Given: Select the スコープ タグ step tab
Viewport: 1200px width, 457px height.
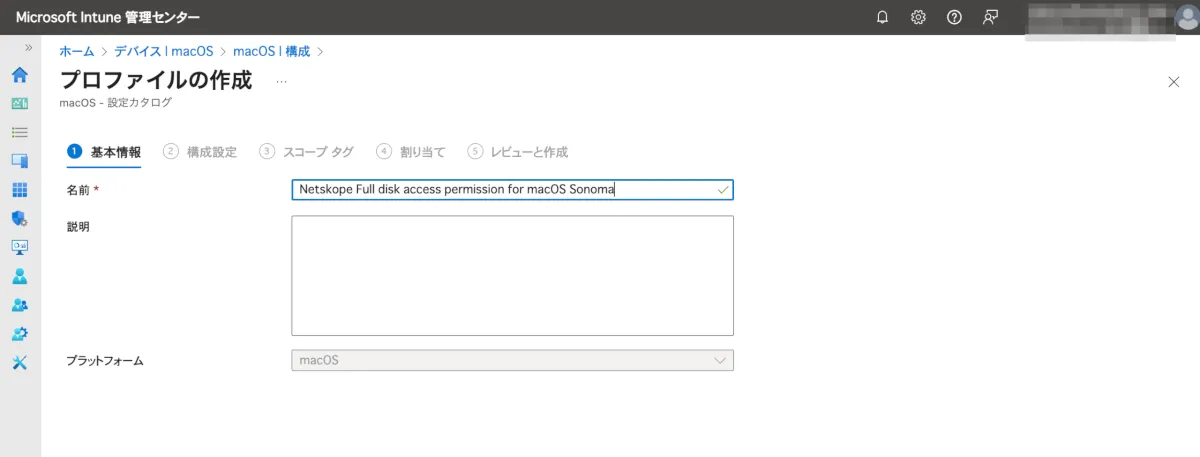Looking at the screenshot, I should pyautogui.click(x=306, y=152).
